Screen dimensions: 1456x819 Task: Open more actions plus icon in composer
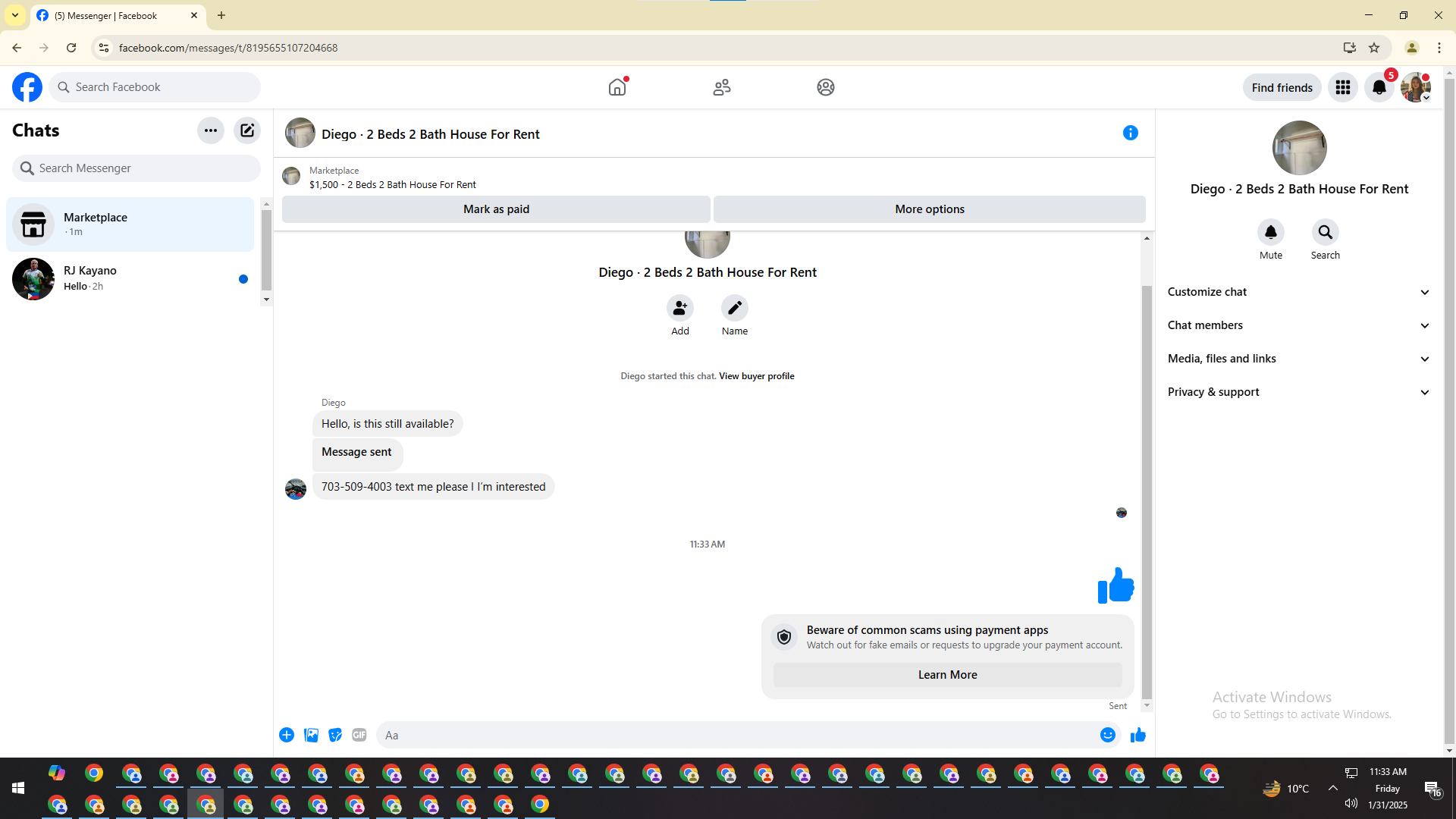pyautogui.click(x=287, y=735)
